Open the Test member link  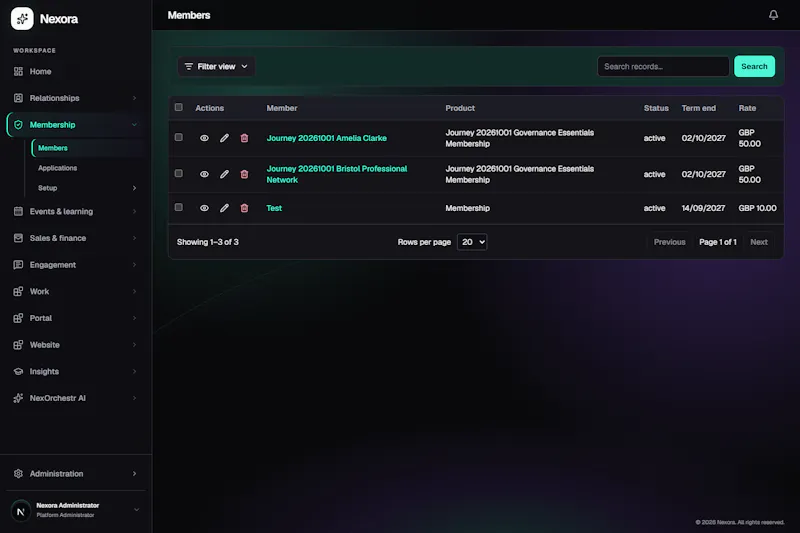274,208
